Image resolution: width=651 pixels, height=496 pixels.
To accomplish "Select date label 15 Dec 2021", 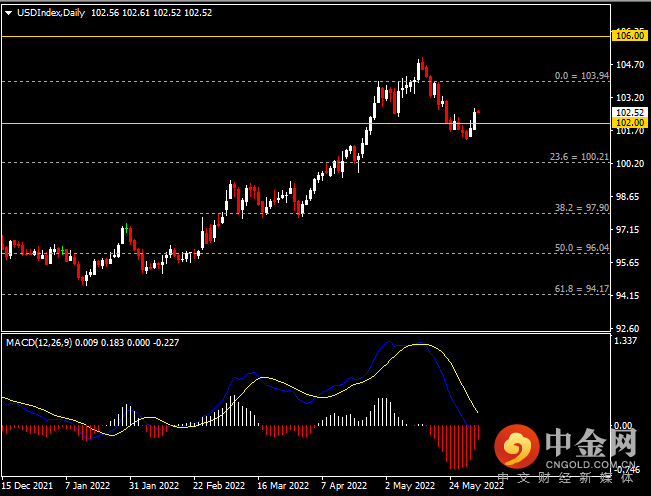I will tap(27, 486).
